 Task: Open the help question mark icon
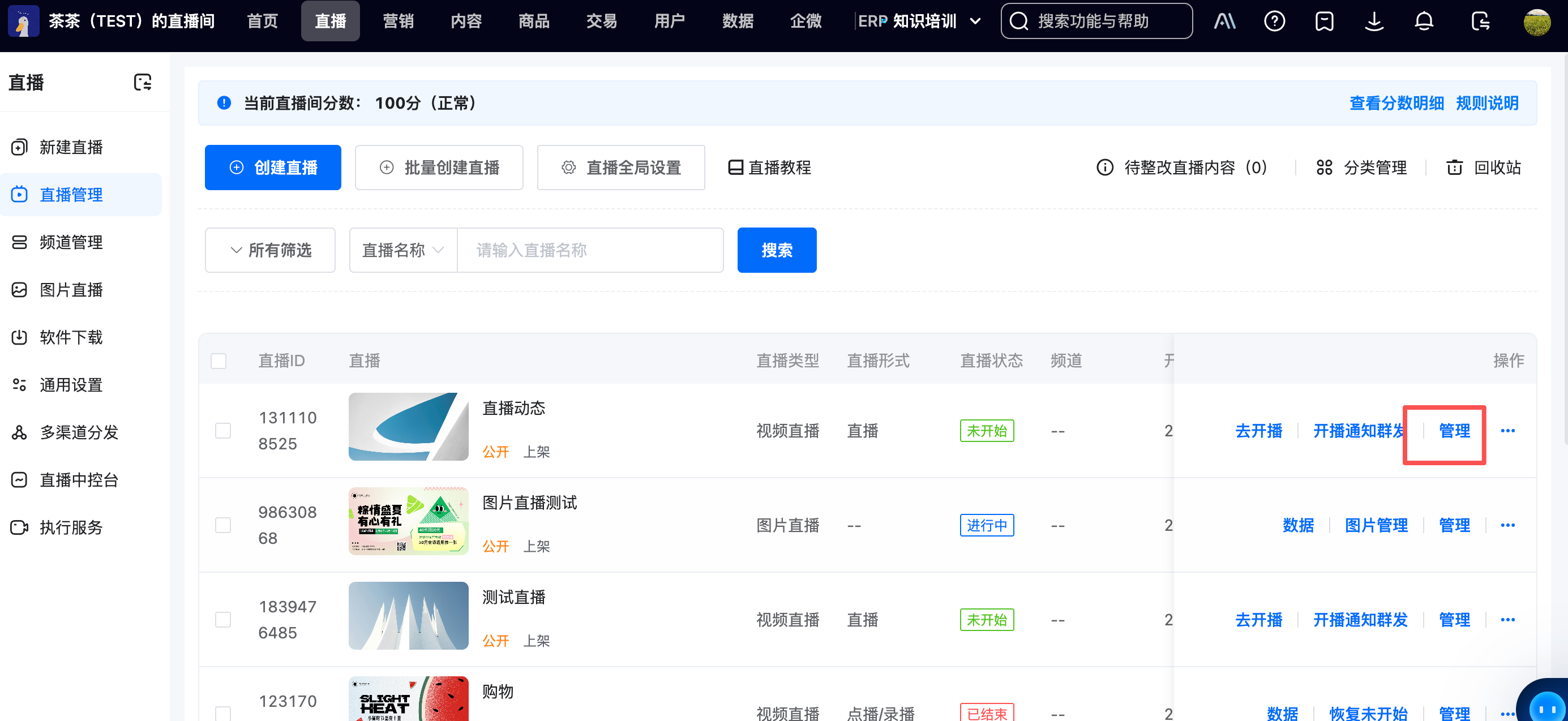[1274, 22]
